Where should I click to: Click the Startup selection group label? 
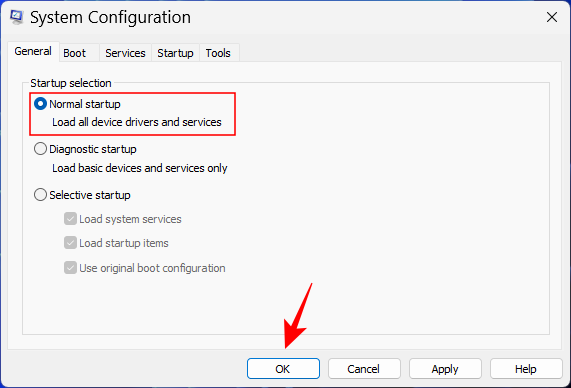(71, 83)
